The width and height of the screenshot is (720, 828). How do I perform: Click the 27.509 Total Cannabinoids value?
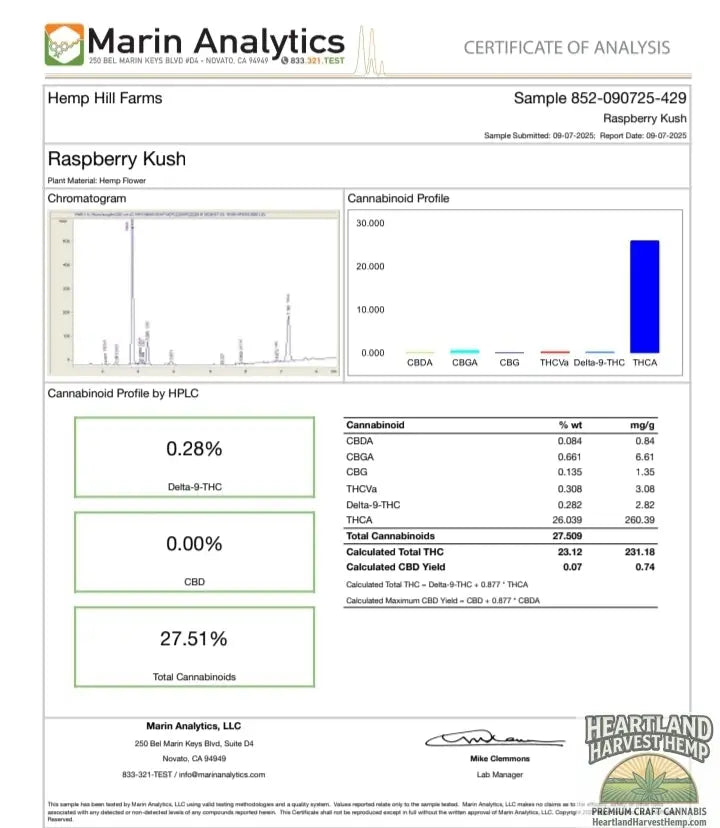(x=567, y=536)
